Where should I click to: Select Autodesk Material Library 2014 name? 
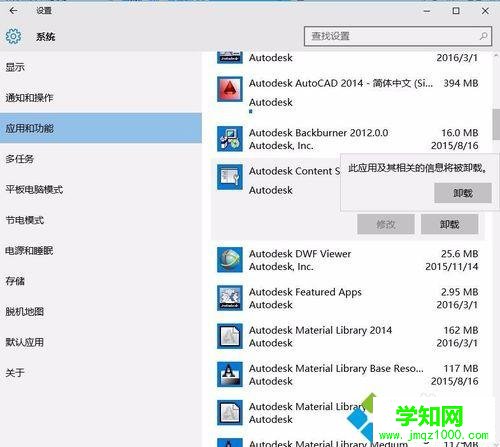(x=320, y=330)
